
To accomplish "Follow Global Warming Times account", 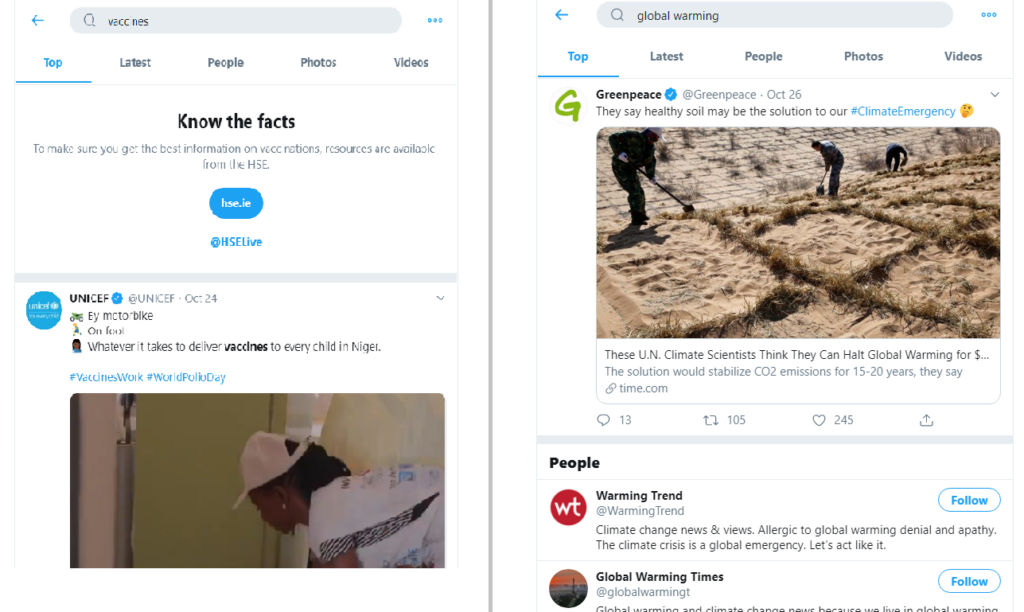I will coord(969,581).
